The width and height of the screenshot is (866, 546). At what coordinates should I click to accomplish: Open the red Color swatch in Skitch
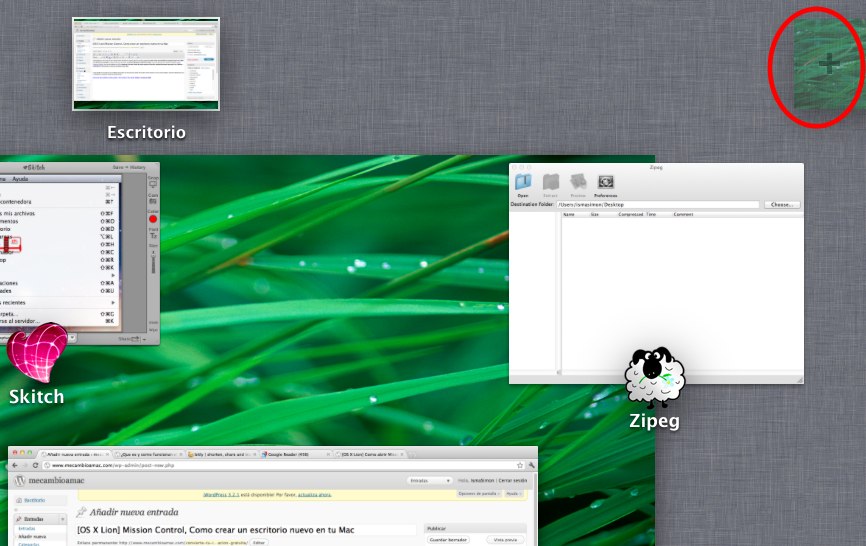(153, 219)
